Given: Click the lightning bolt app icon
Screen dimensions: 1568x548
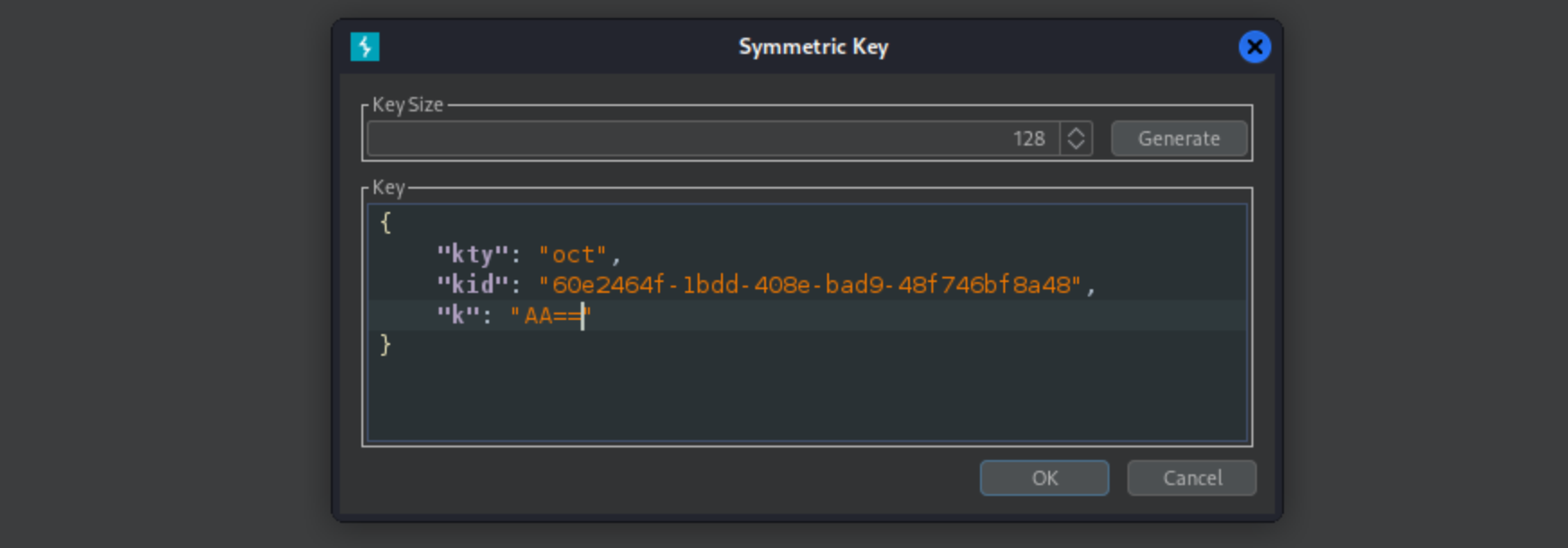Looking at the screenshot, I should point(365,47).
